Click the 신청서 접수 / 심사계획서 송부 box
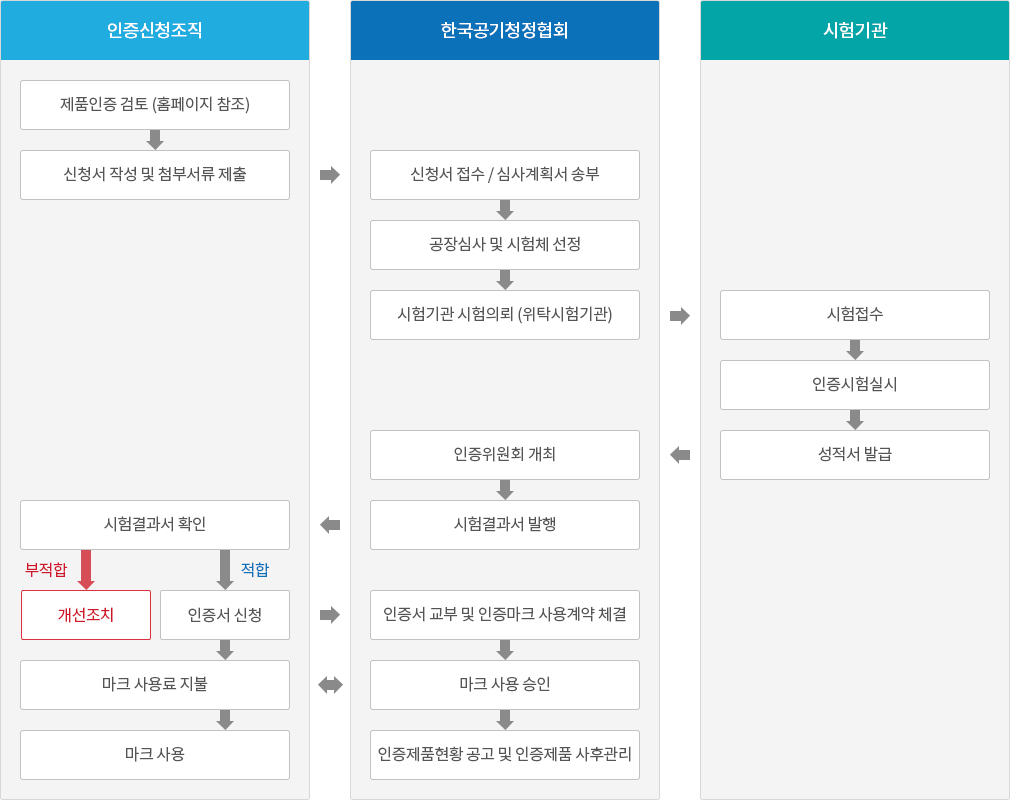 coord(505,175)
